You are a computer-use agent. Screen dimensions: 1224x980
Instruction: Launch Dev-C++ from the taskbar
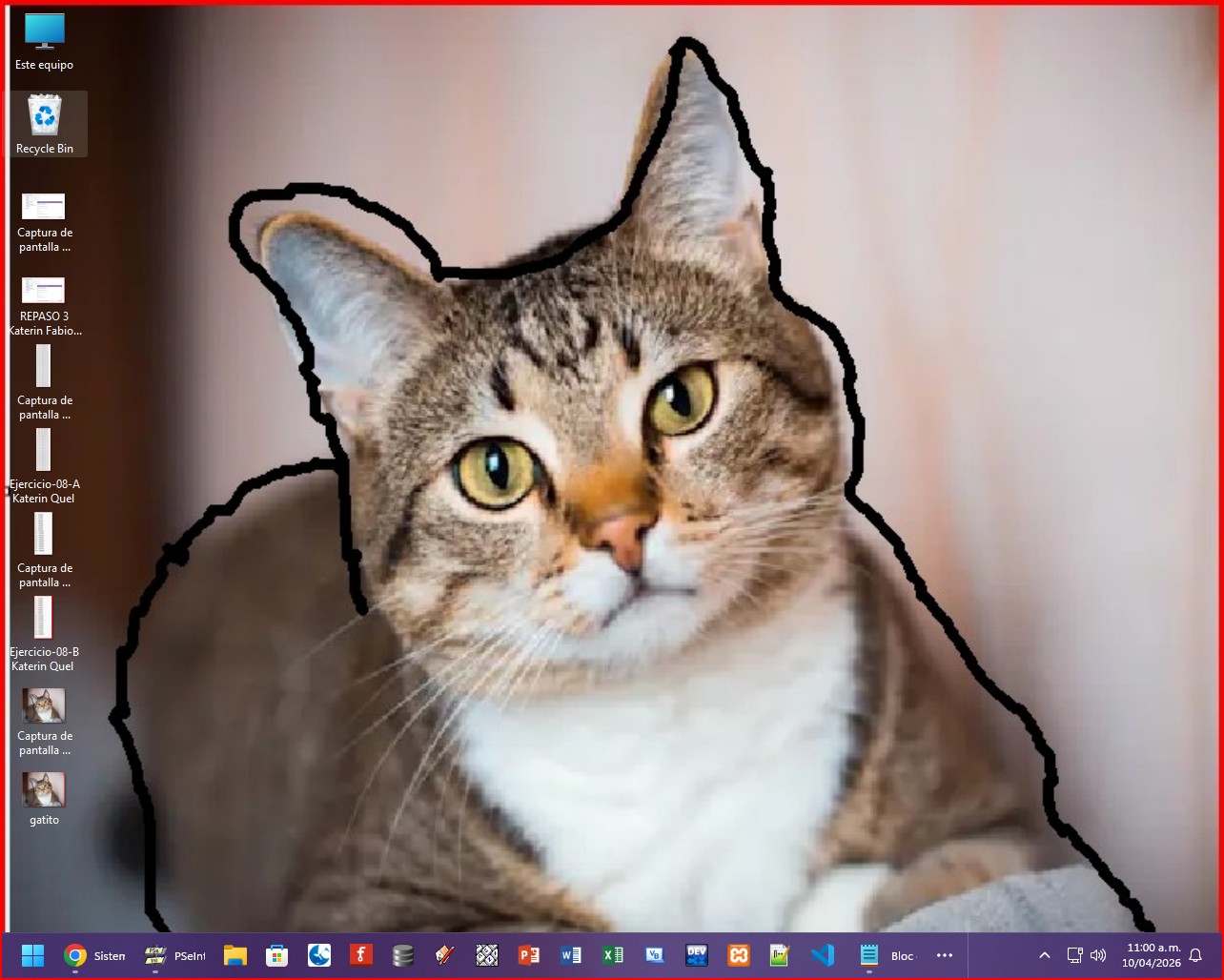point(697,955)
